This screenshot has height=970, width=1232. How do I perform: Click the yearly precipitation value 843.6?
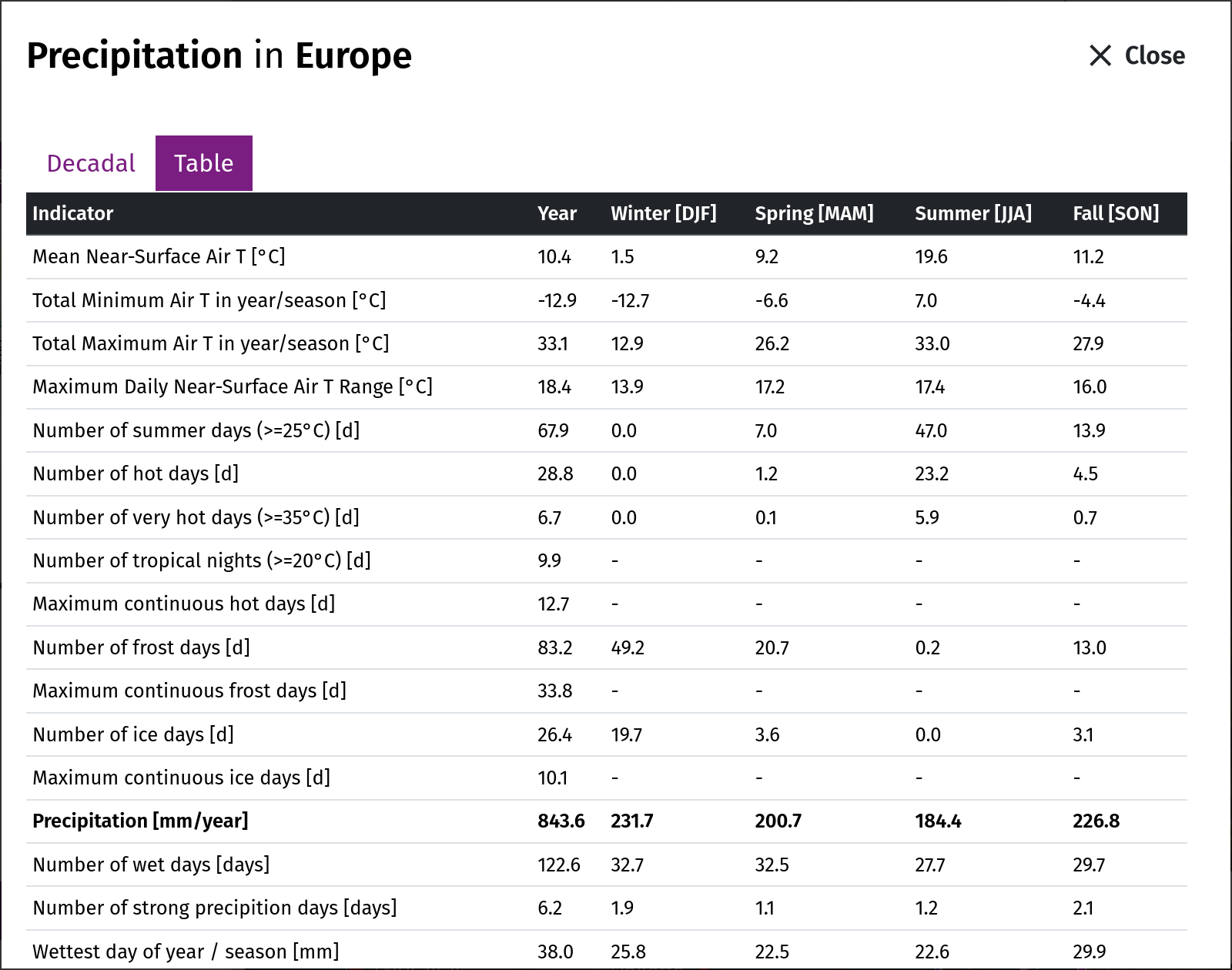pyautogui.click(x=561, y=821)
